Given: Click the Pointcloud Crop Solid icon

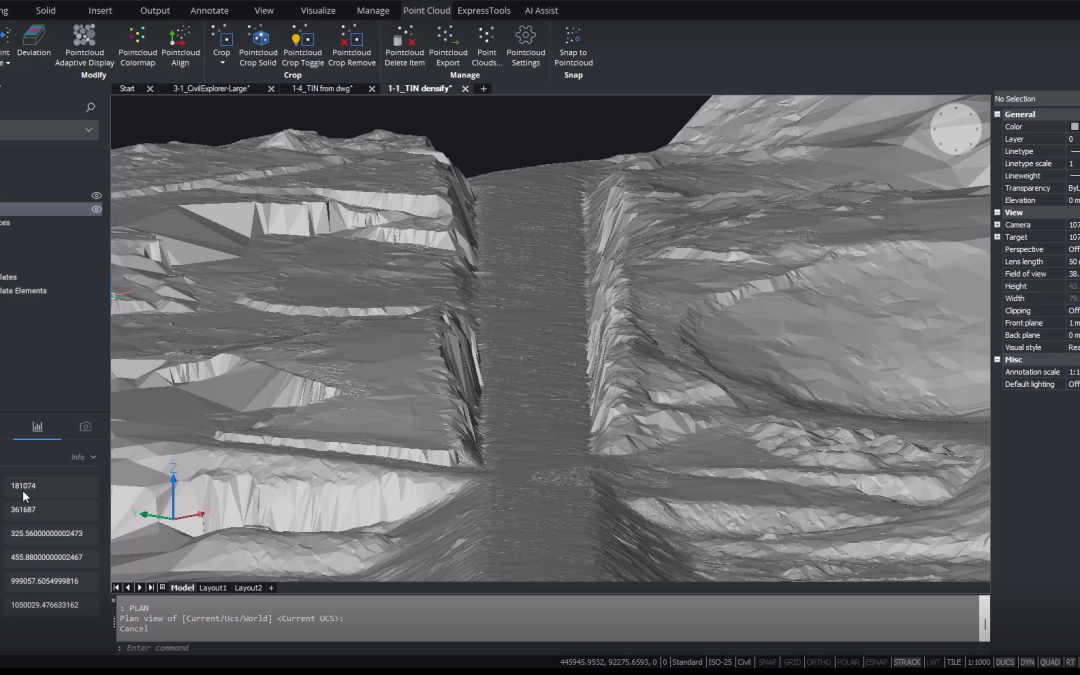Looking at the screenshot, I should pos(258,37).
